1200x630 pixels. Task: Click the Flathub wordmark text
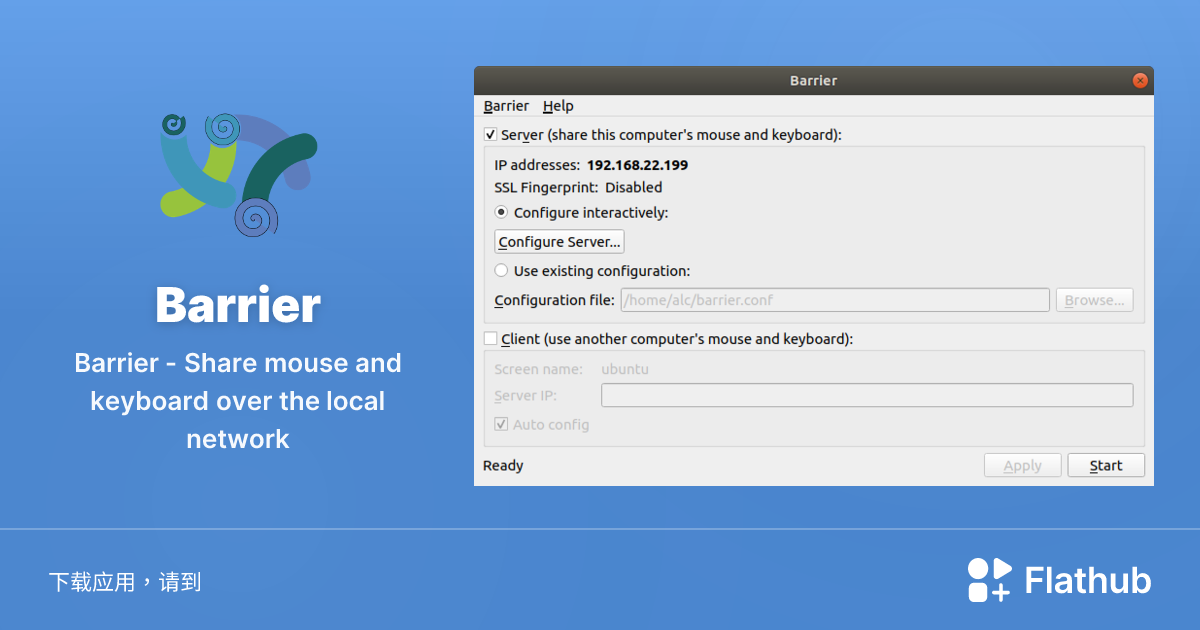pos(1087,581)
